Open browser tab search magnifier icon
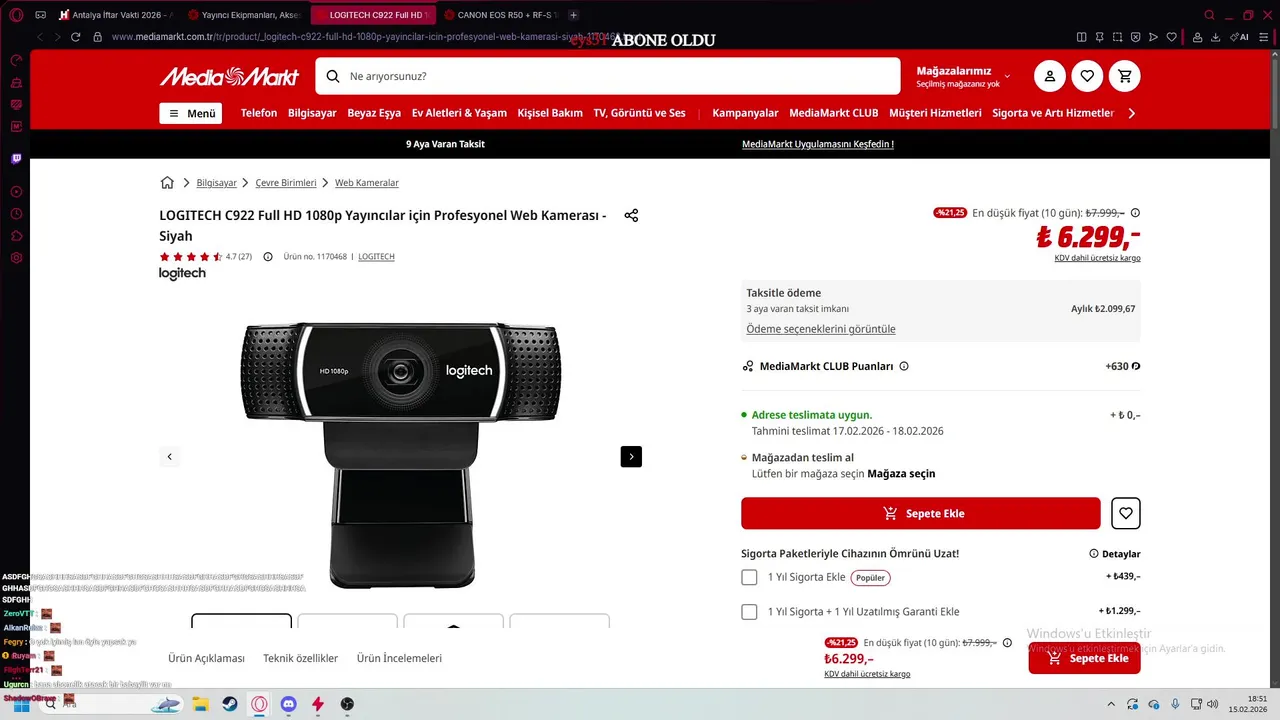The image size is (1280, 720). tap(1210, 15)
